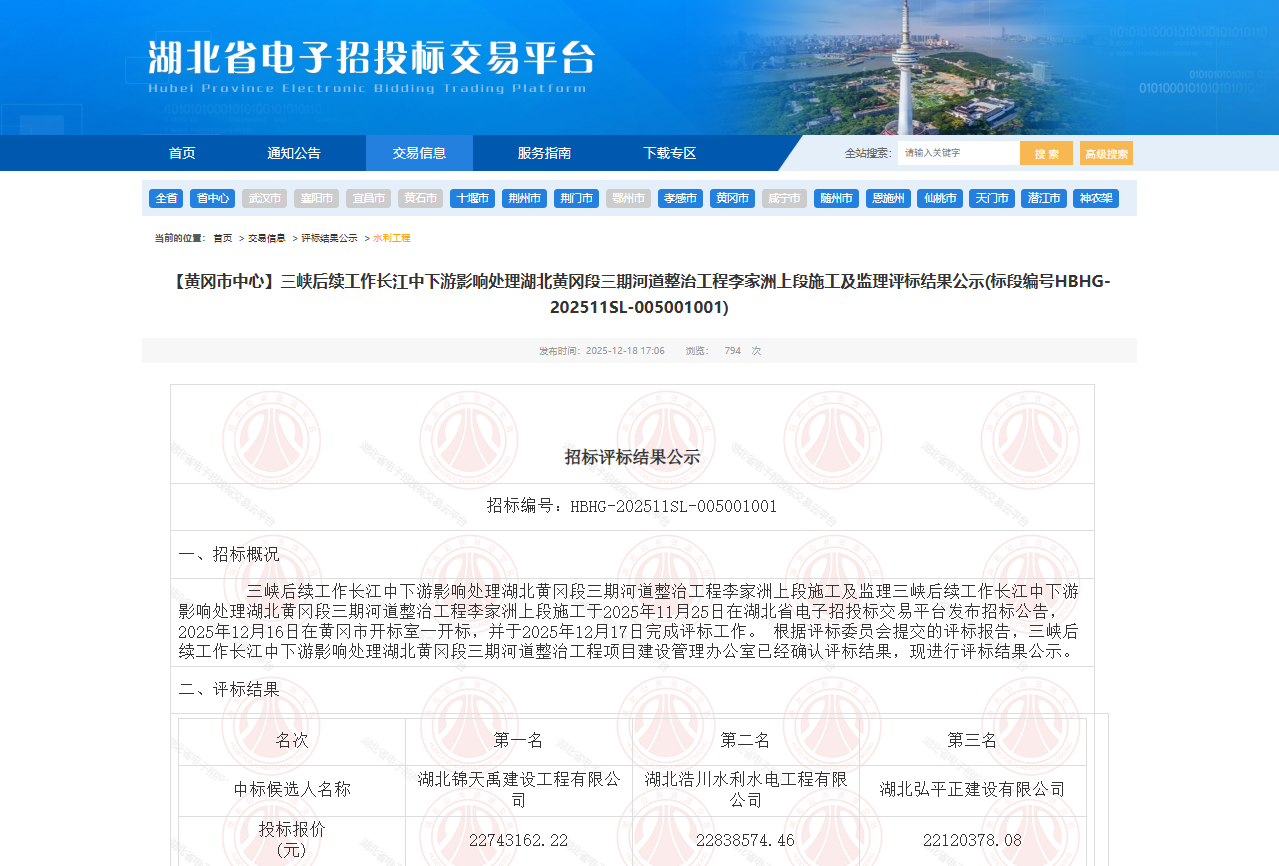
Task: Select the 服务指南 navigation tab
Action: tap(542, 152)
